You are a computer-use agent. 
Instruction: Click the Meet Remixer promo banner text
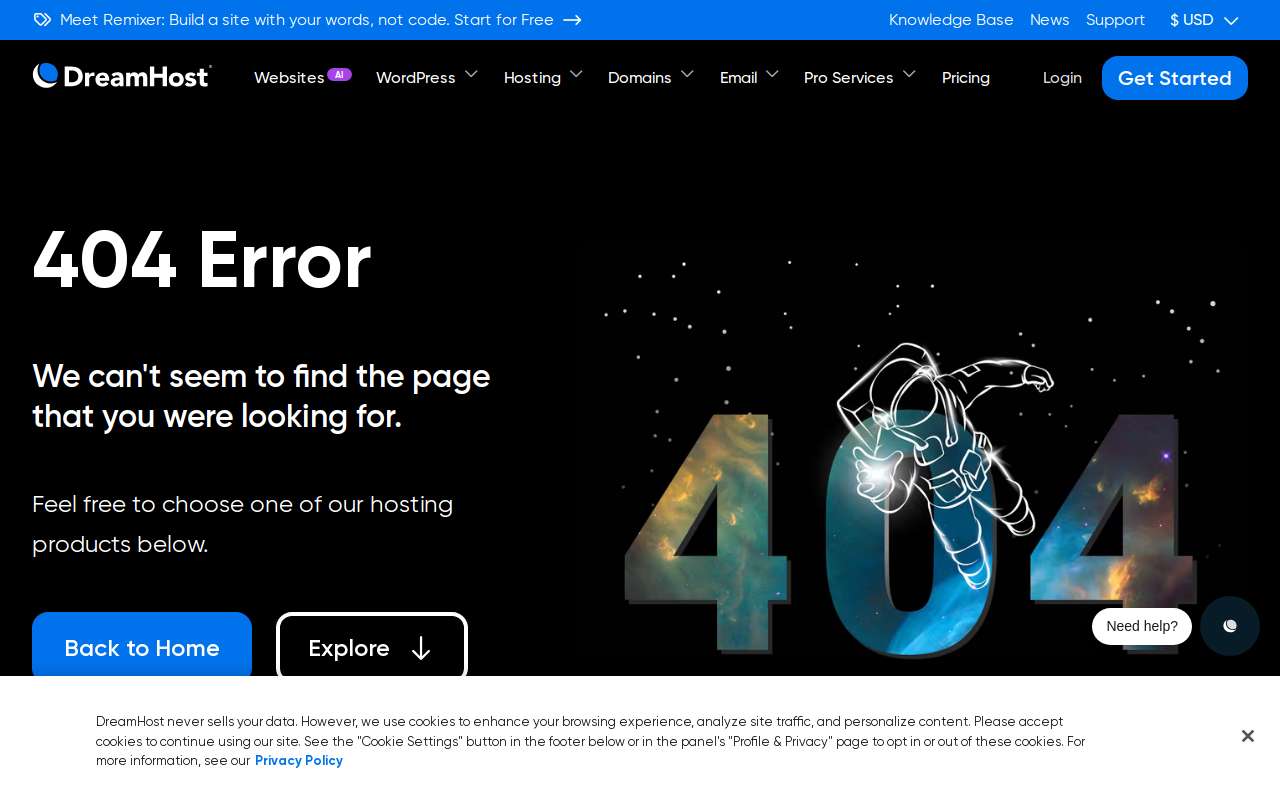pyautogui.click(x=307, y=20)
